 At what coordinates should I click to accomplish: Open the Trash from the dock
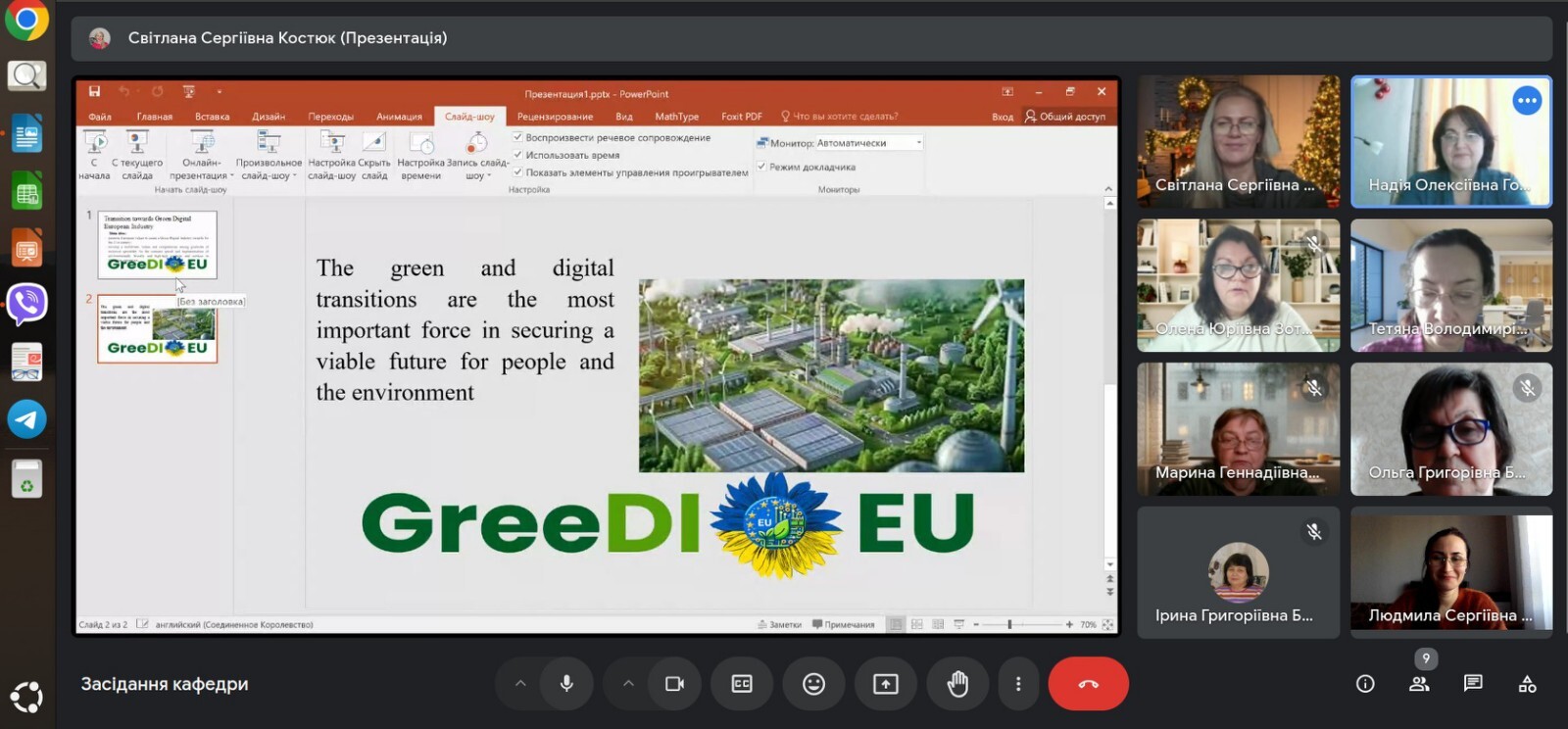point(26,479)
